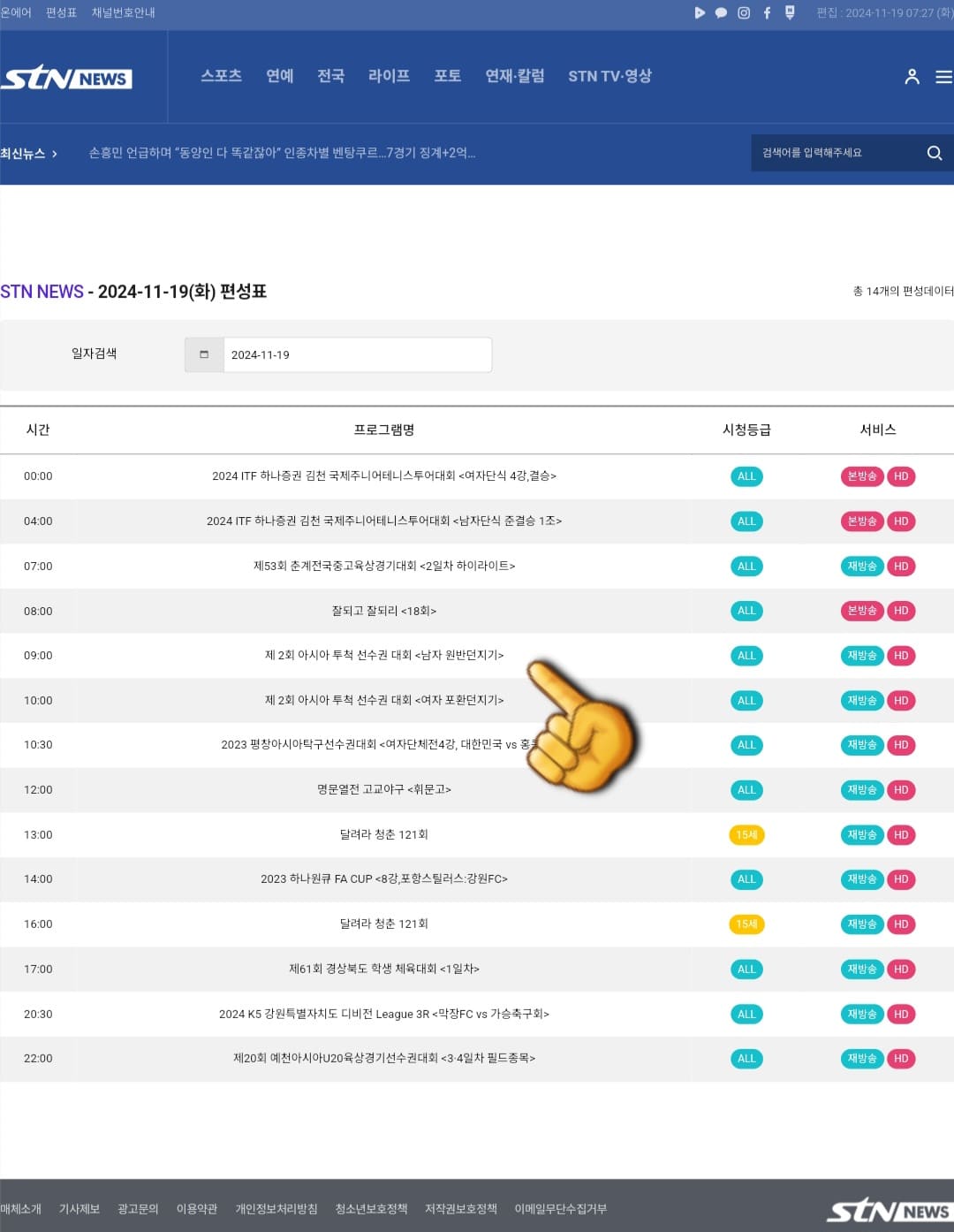Click the 기사제보 footer link
954x1232 pixels.
tap(79, 1208)
